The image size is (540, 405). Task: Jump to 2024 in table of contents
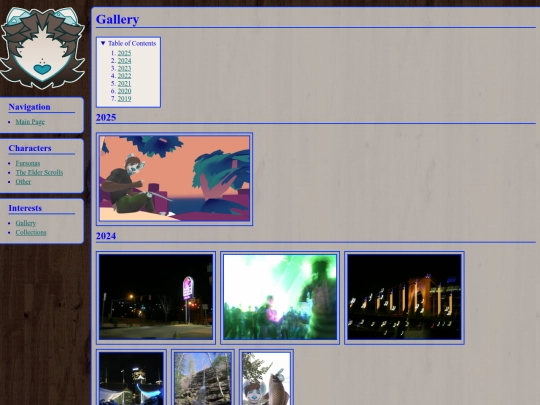[124, 61]
